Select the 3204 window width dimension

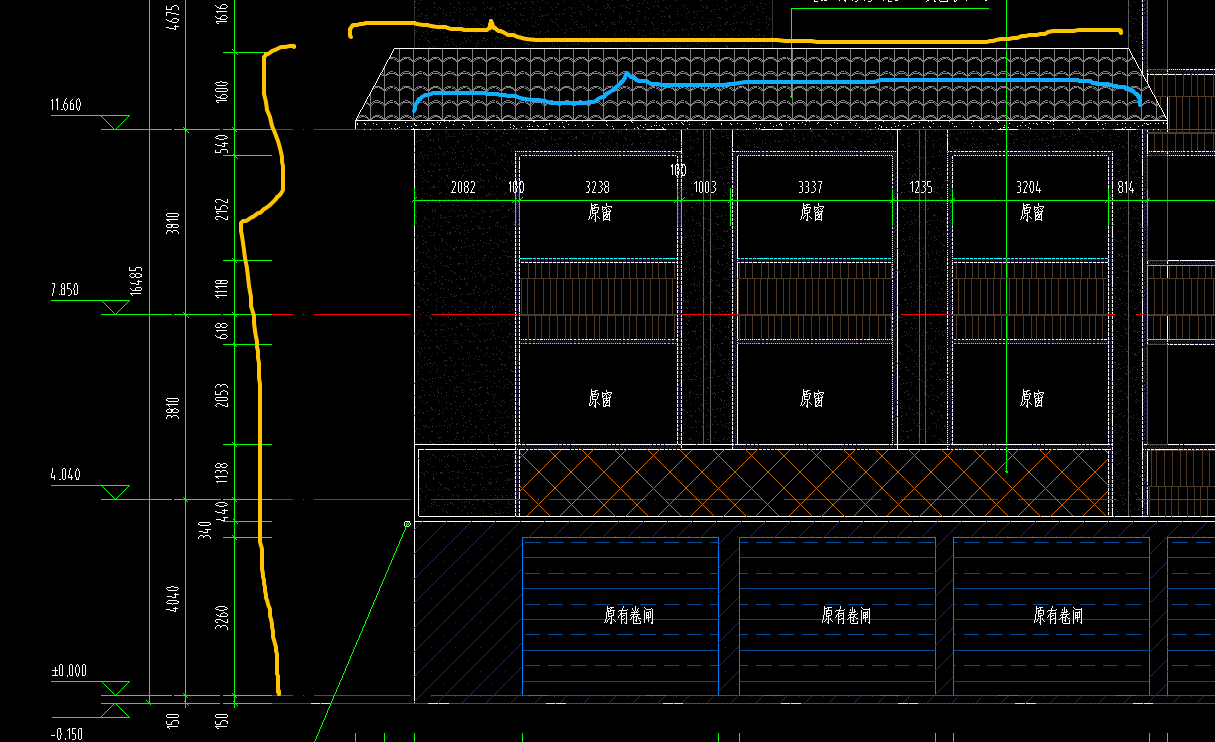click(1029, 187)
